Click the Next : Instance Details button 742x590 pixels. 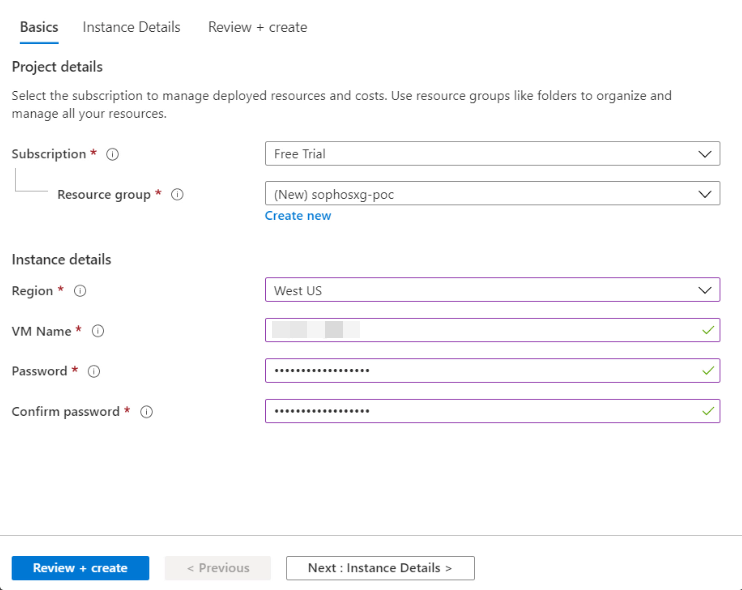click(380, 568)
